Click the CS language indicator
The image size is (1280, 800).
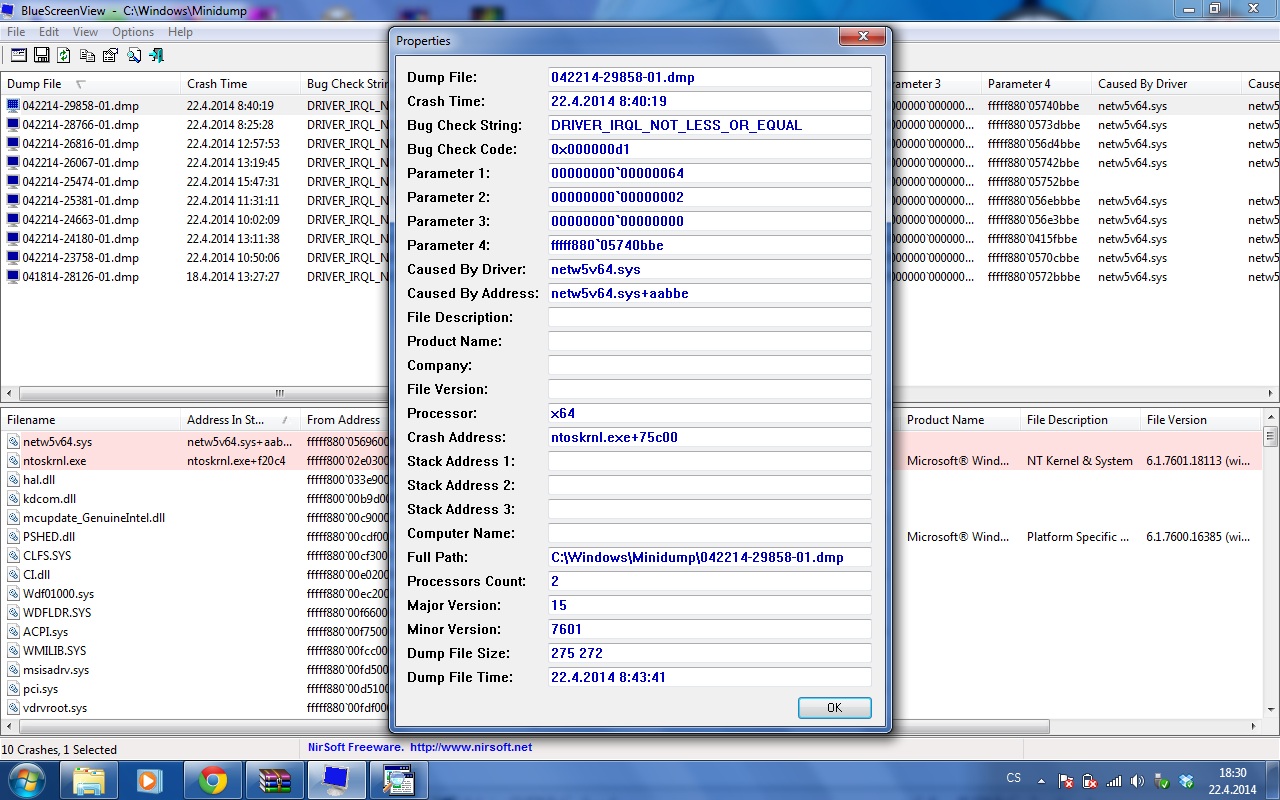(1014, 778)
